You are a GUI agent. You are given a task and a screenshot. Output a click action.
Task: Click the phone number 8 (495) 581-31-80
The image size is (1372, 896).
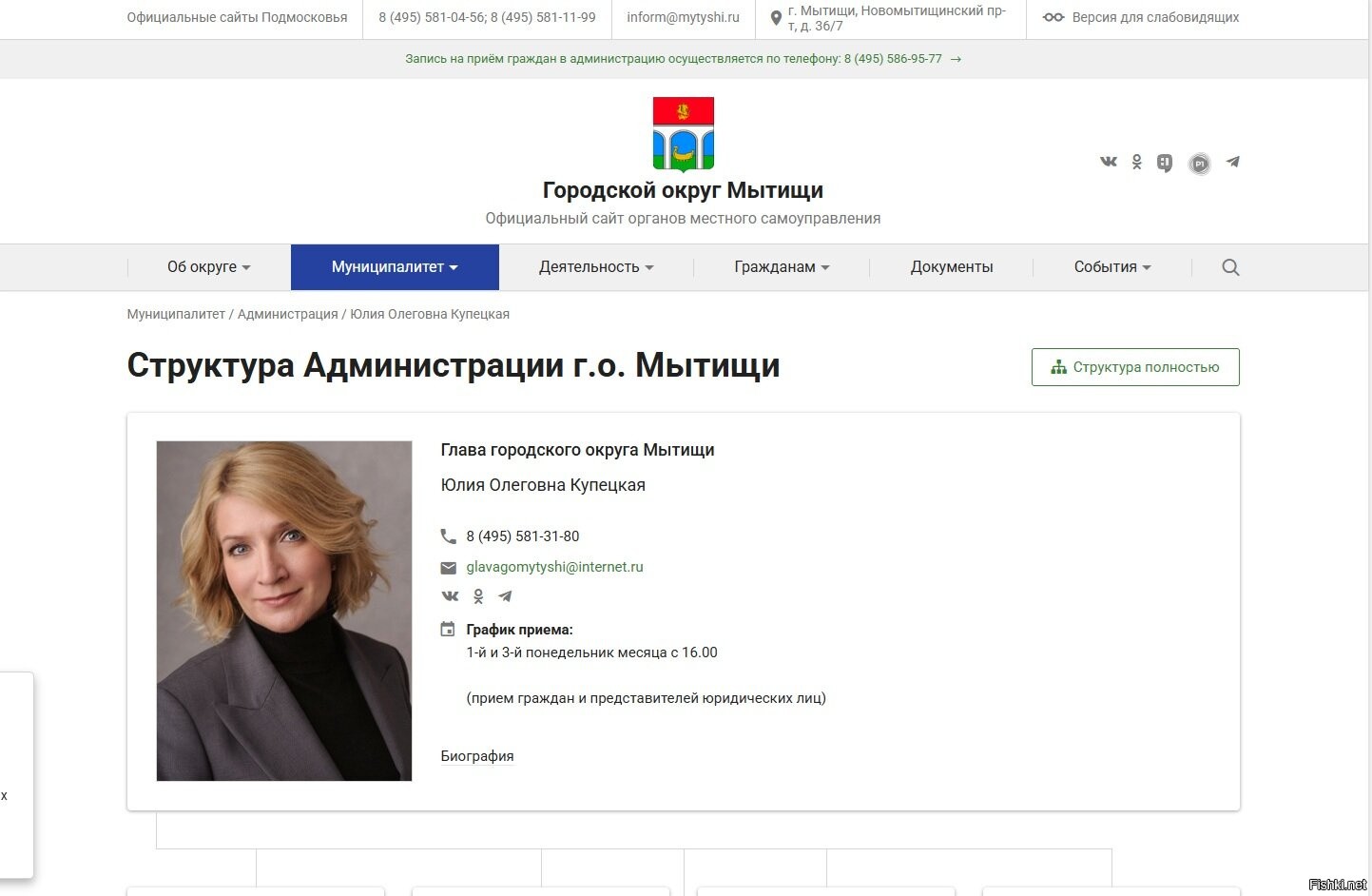[523, 536]
